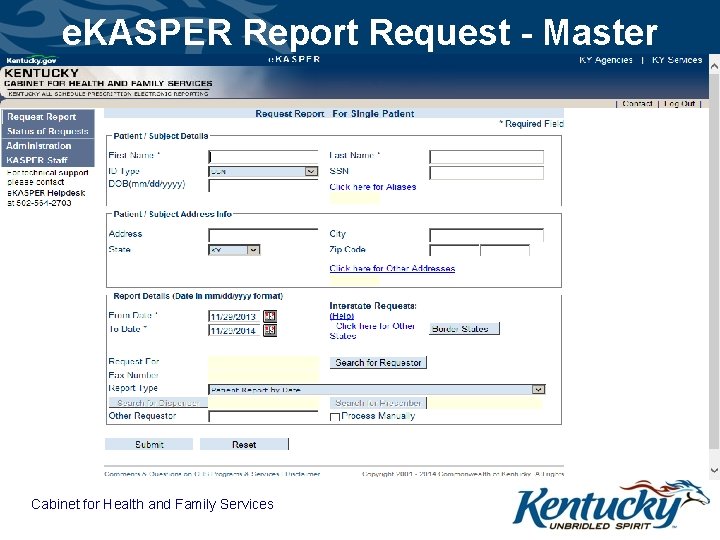Image resolution: width=720 pixels, height=540 pixels.
Task: Click the Border States button
Action: click(464, 329)
